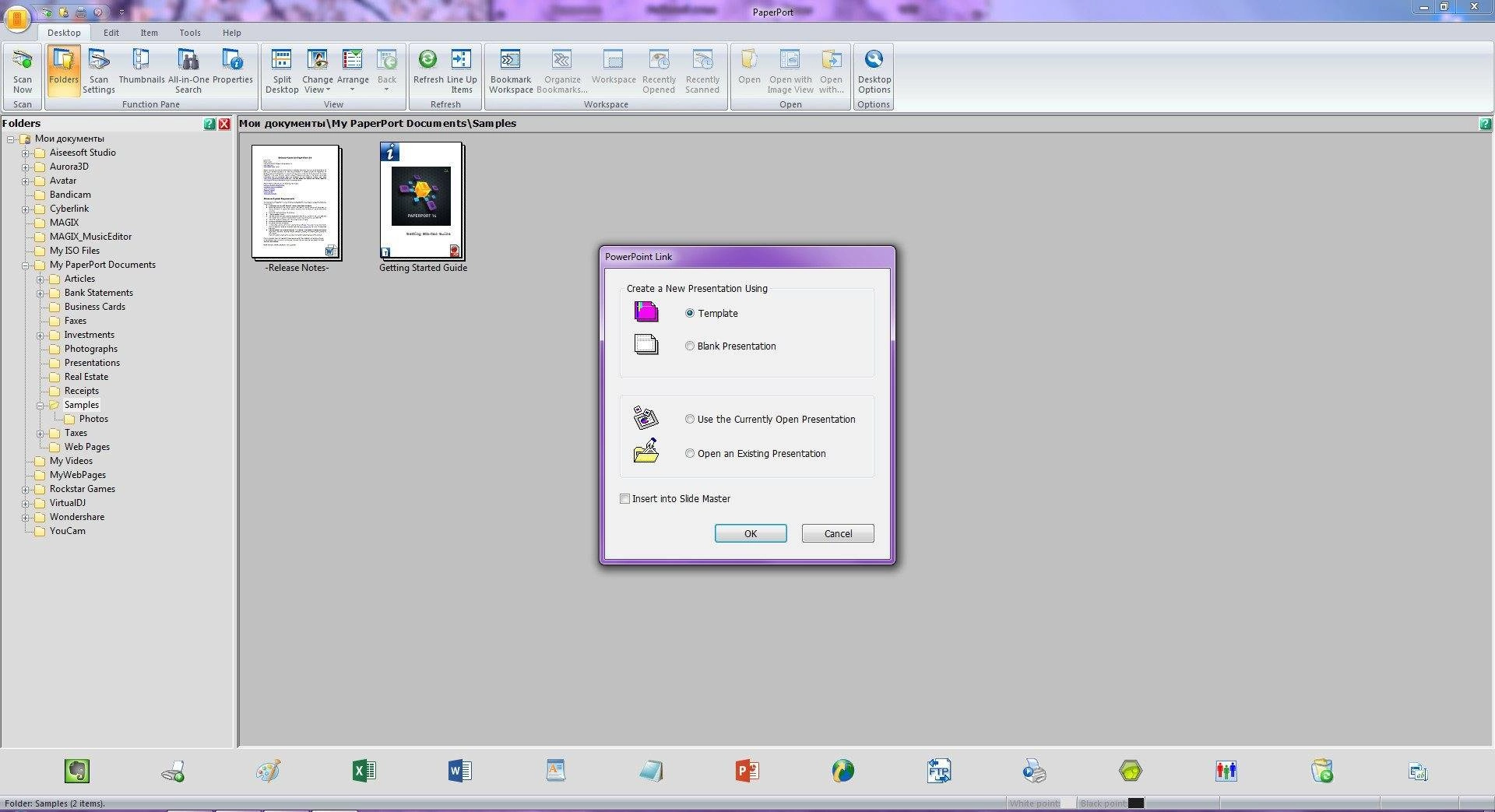1495x812 pixels.
Task: Select the Real Estate folder
Action: pyautogui.click(x=86, y=377)
